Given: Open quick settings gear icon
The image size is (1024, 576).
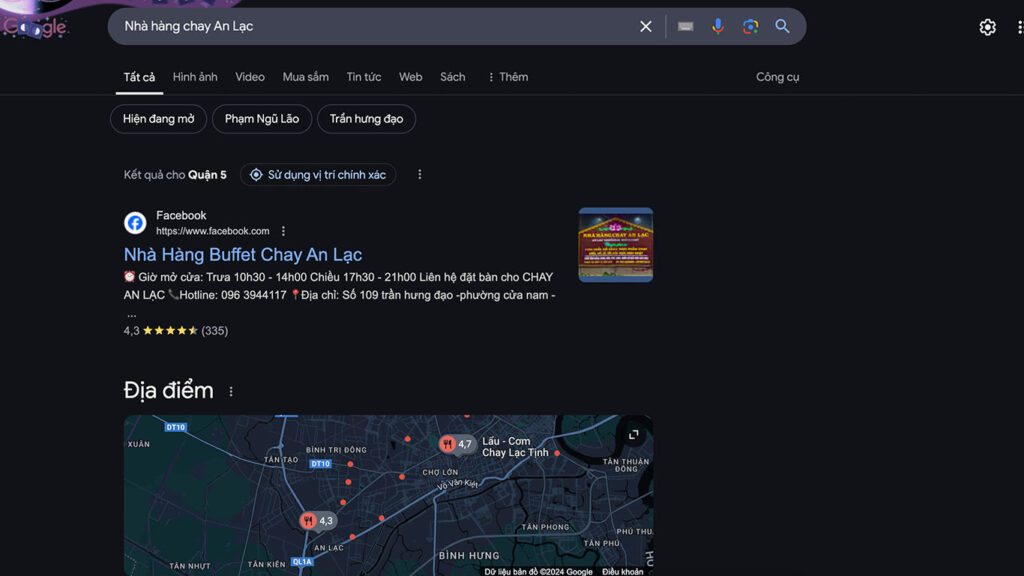Looking at the screenshot, I should pos(987,27).
